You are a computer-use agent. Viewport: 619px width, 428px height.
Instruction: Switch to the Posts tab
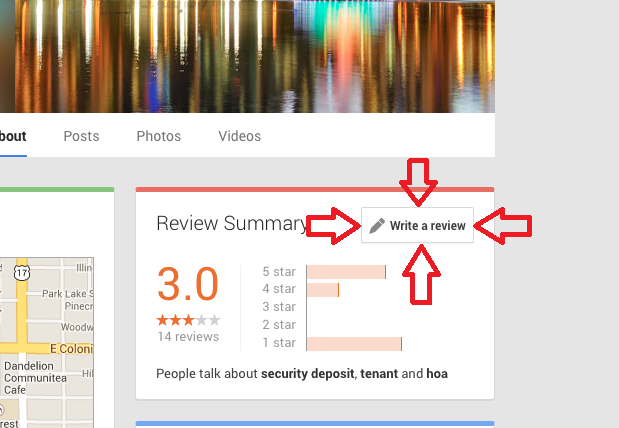tap(81, 136)
